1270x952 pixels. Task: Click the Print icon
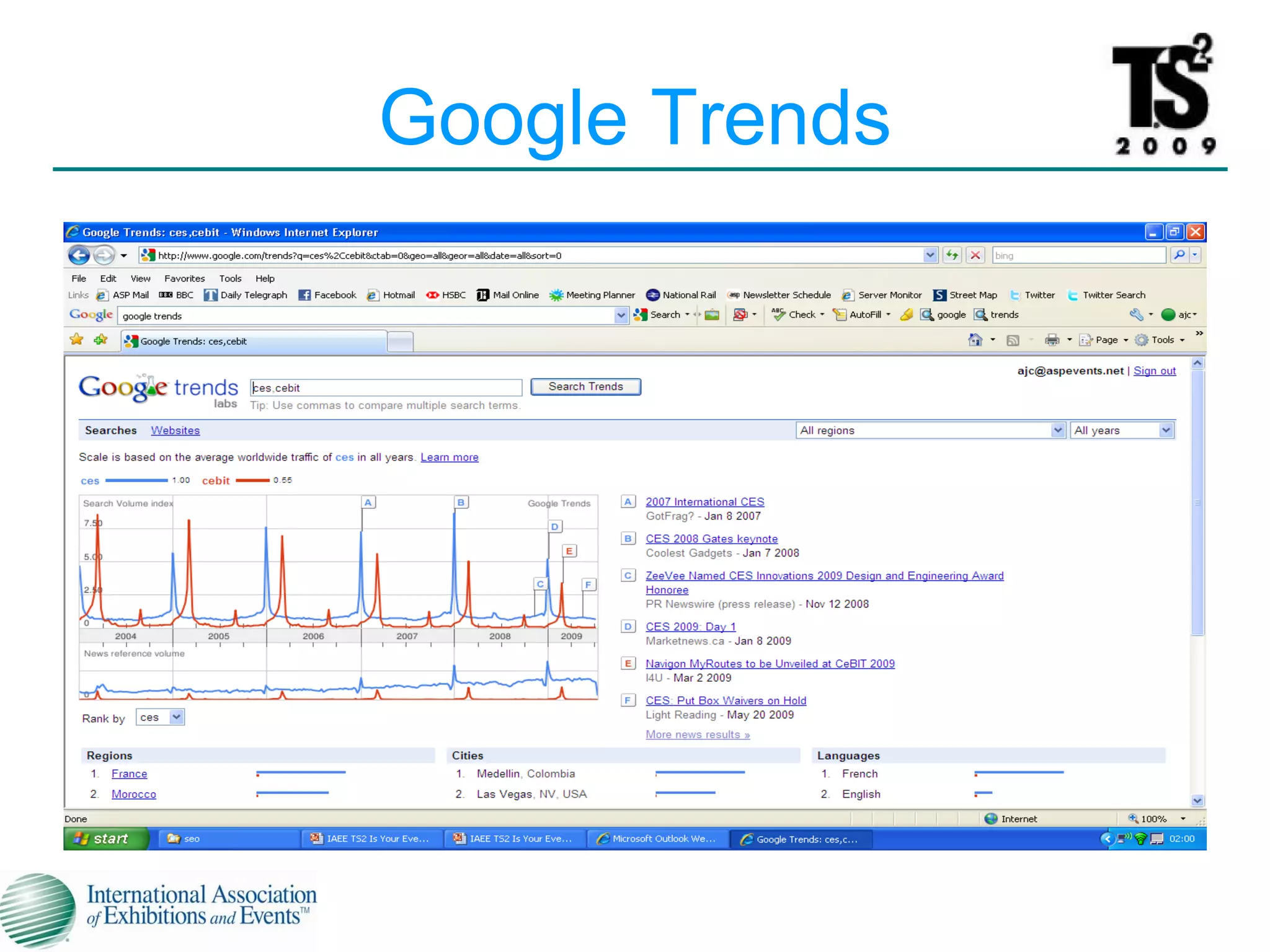click(1052, 340)
